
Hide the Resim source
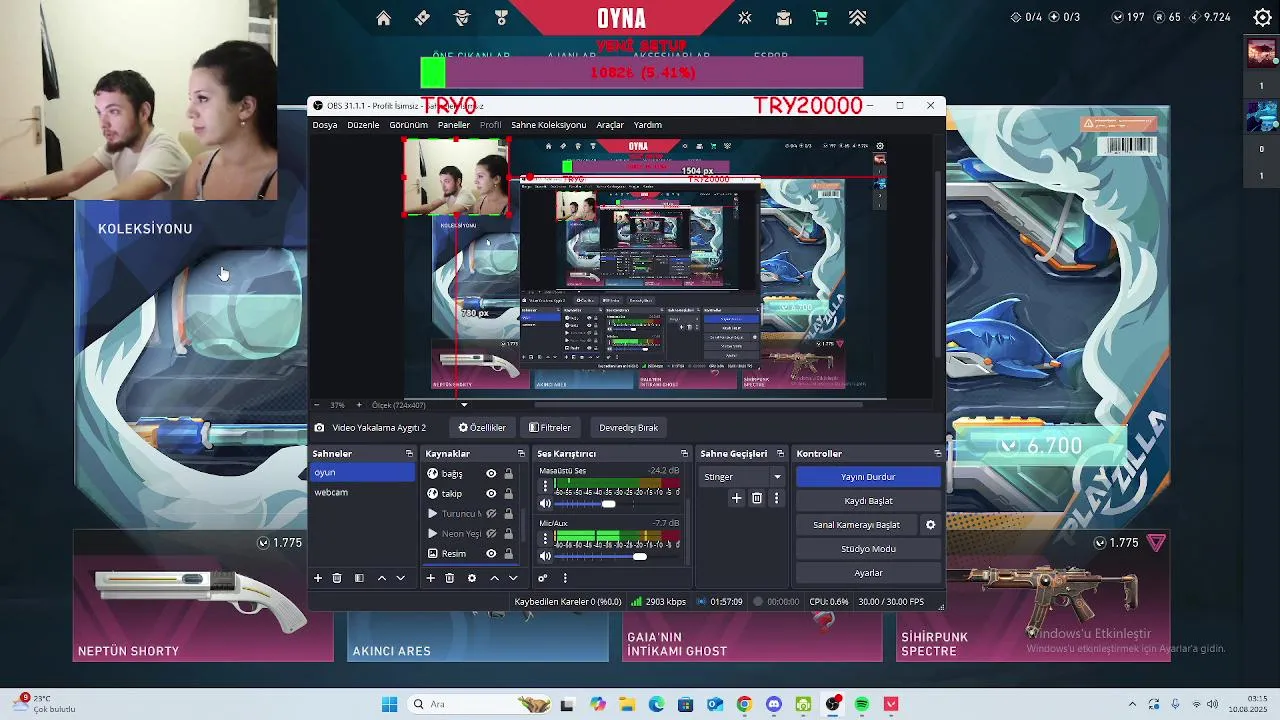pyautogui.click(x=491, y=554)
